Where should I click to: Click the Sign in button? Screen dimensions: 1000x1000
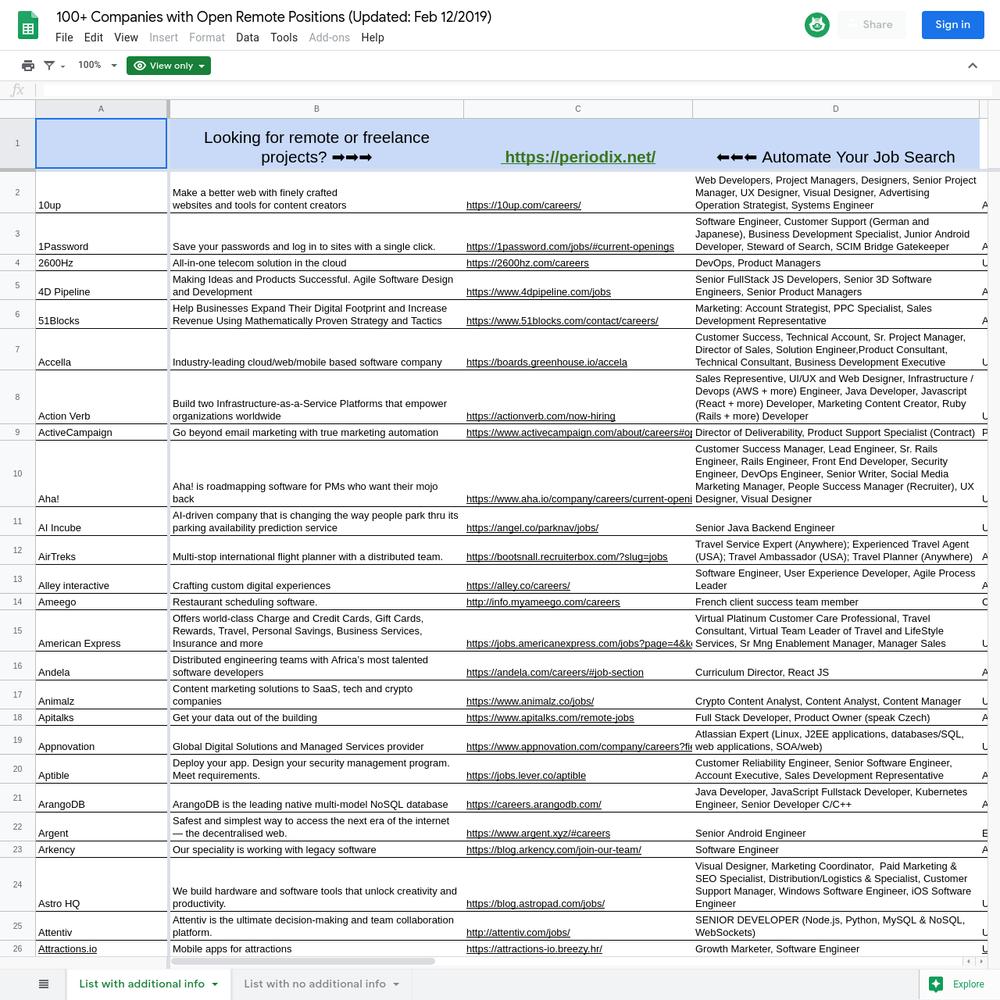(952, 25)
